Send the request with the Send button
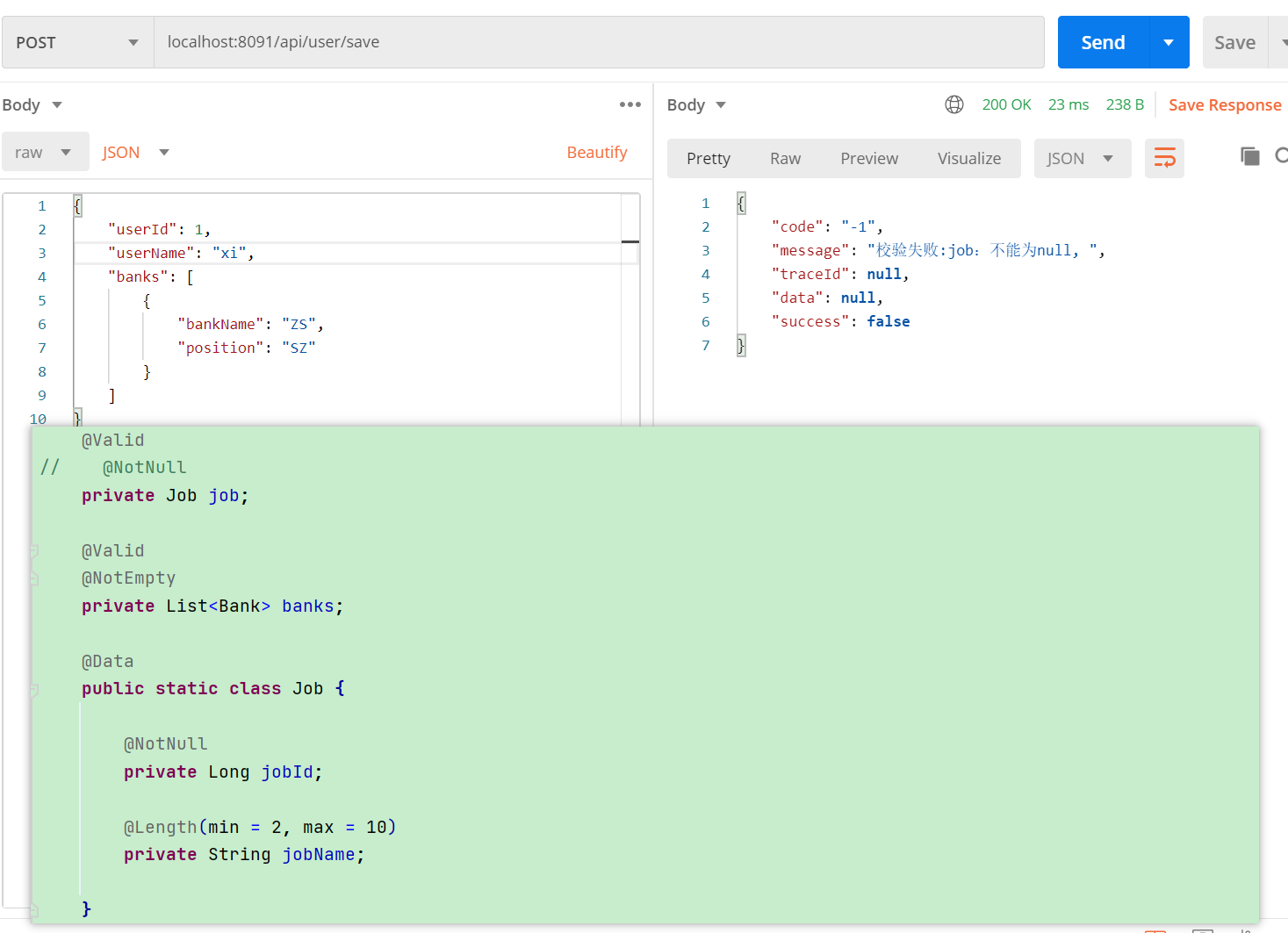The width and height of the screenshot is (1288, 933). pyautogui.click(x=1103, y=42)
